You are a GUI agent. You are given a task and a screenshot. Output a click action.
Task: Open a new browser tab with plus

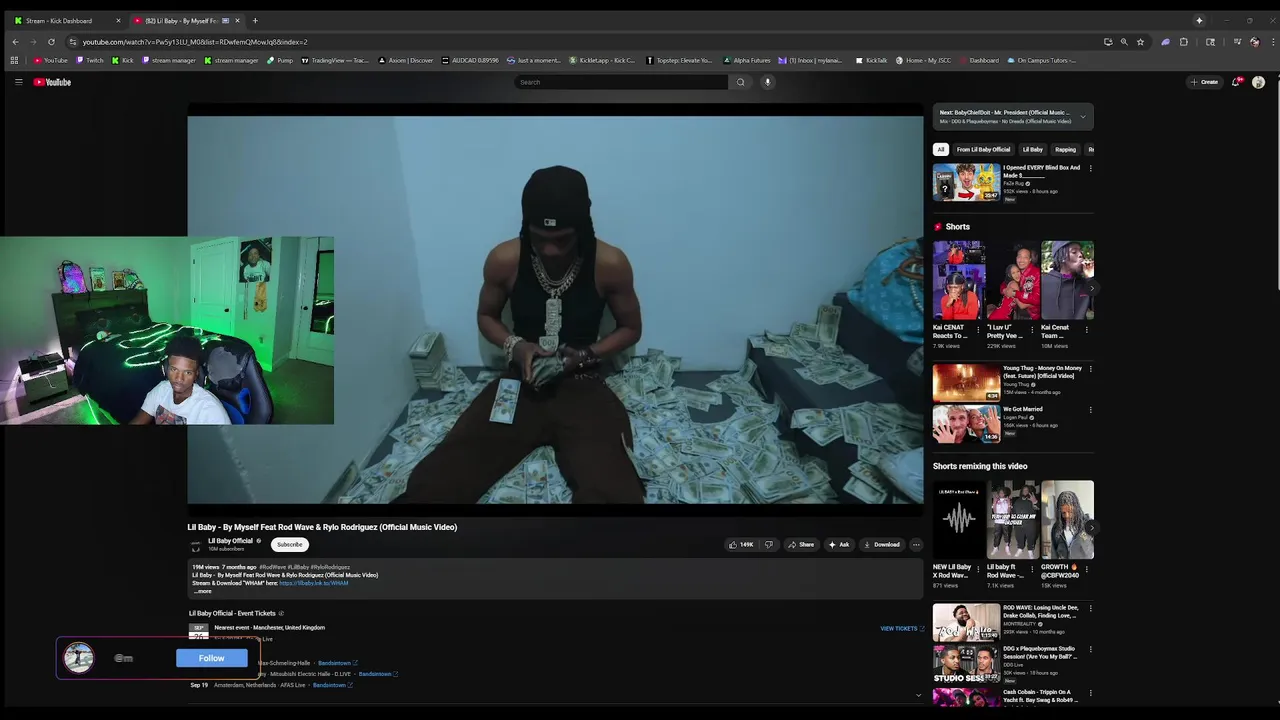coord(255,20)
